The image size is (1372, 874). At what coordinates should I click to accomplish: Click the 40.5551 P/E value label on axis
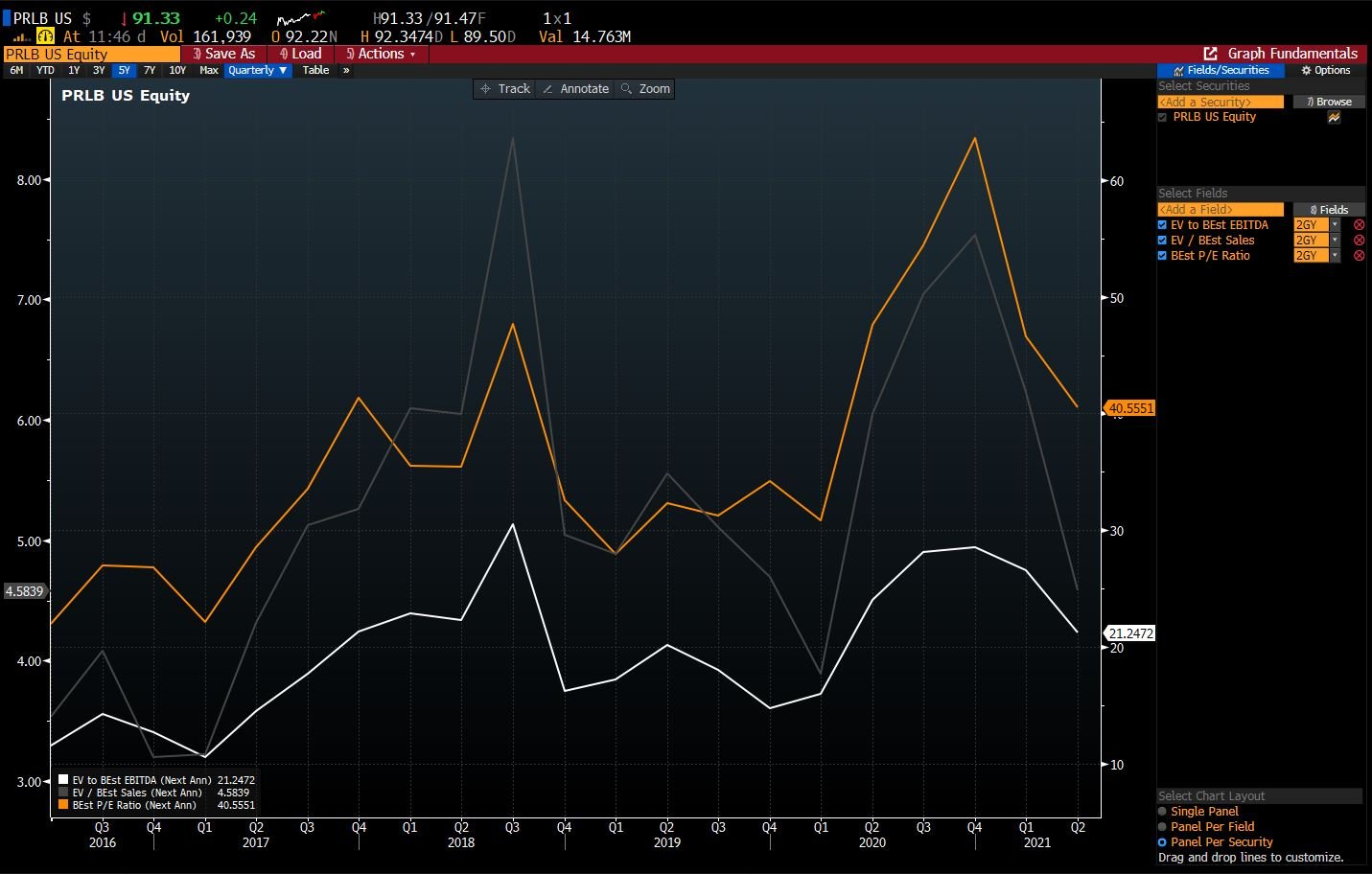(1131, 408)
